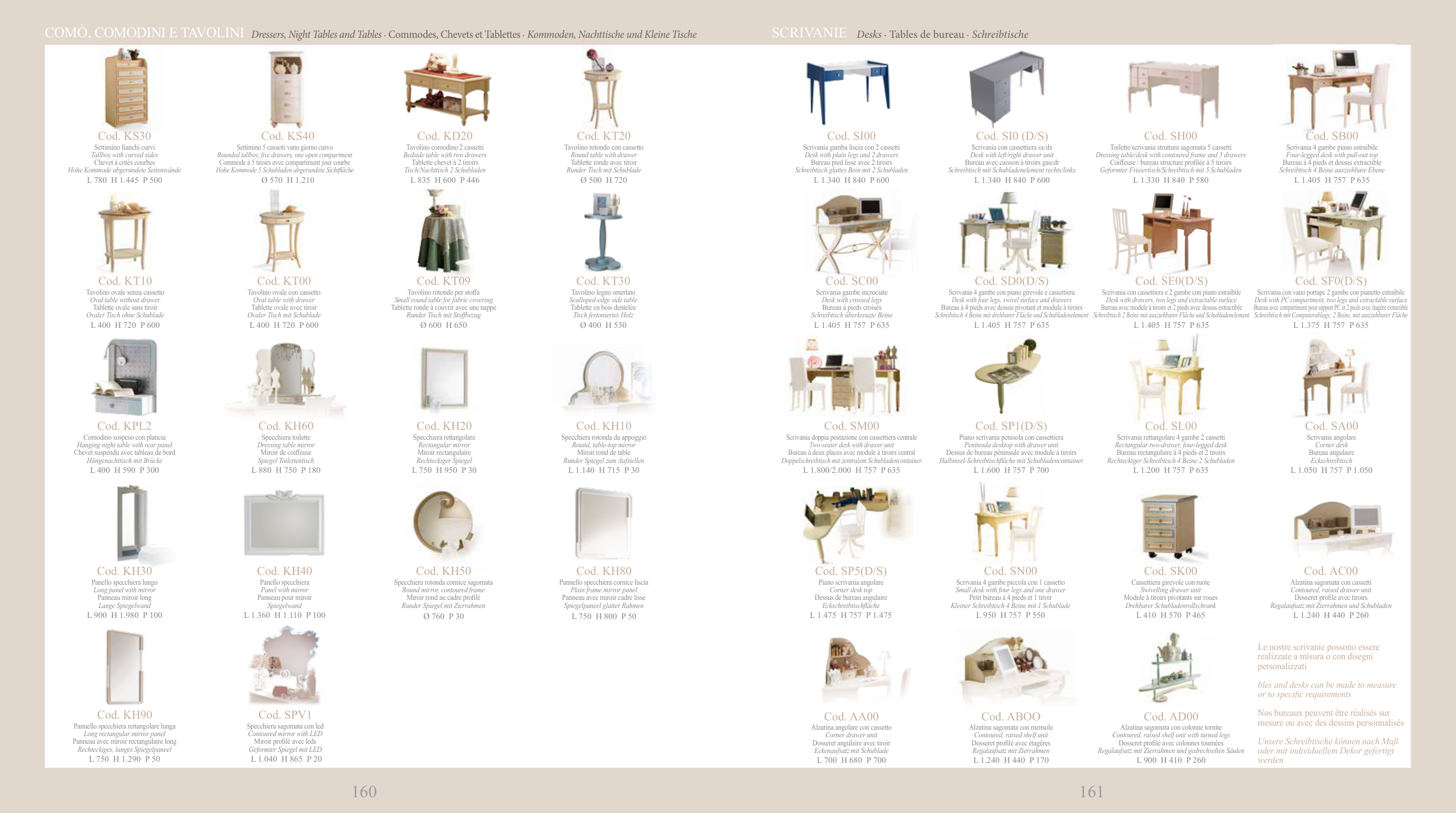Select the KT30 scalloped side table image
The height and width of the screenshot is (813, 1456).
pos(604,233)
